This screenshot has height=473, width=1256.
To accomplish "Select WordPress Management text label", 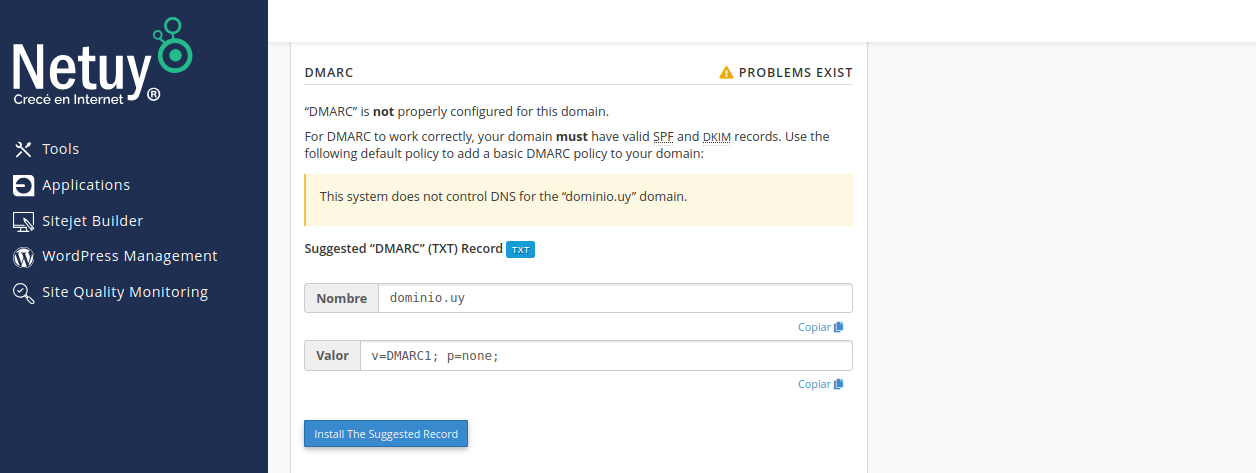I will pos(129,256).
